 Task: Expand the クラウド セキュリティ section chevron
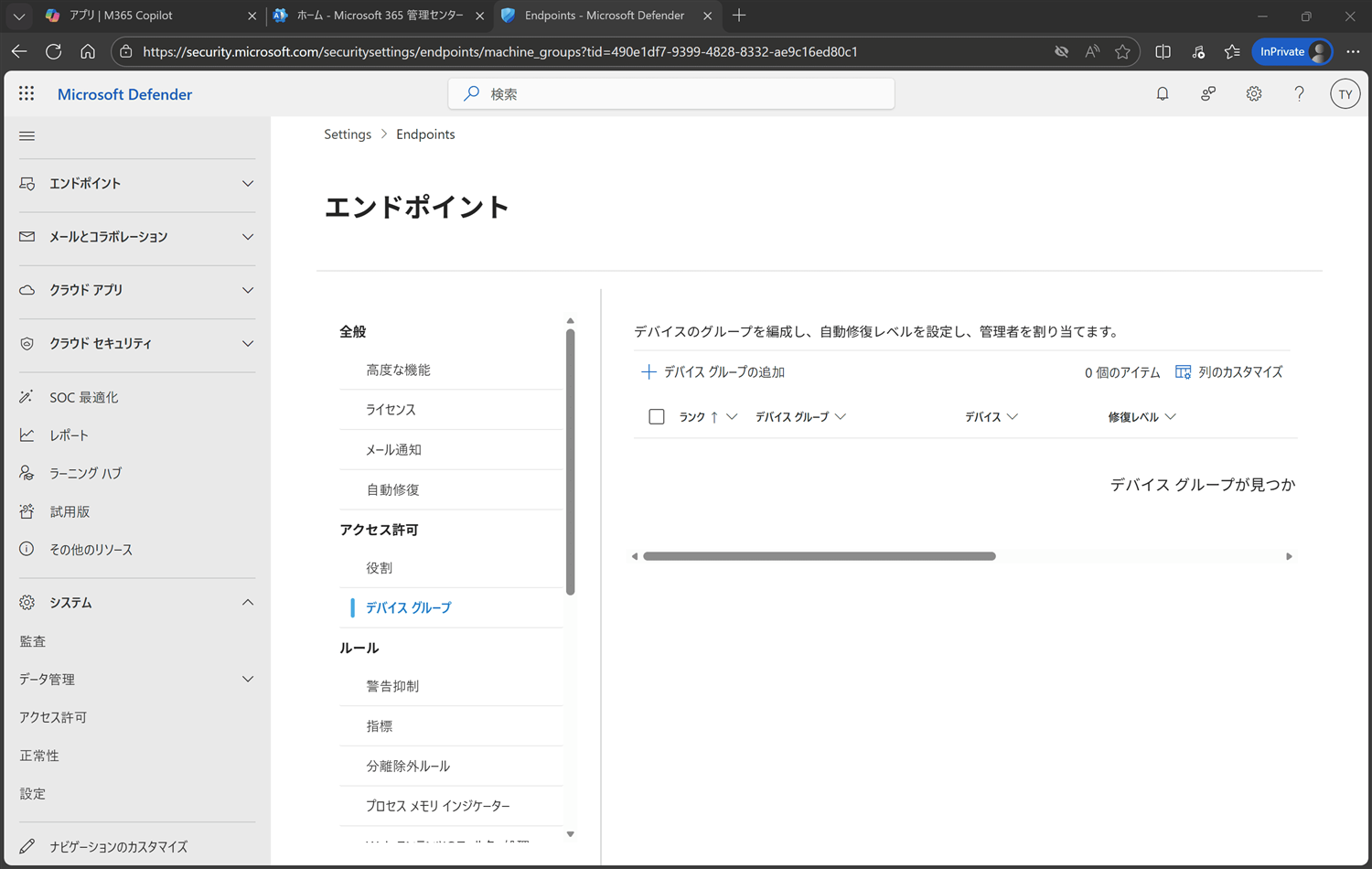coord(248,344)
